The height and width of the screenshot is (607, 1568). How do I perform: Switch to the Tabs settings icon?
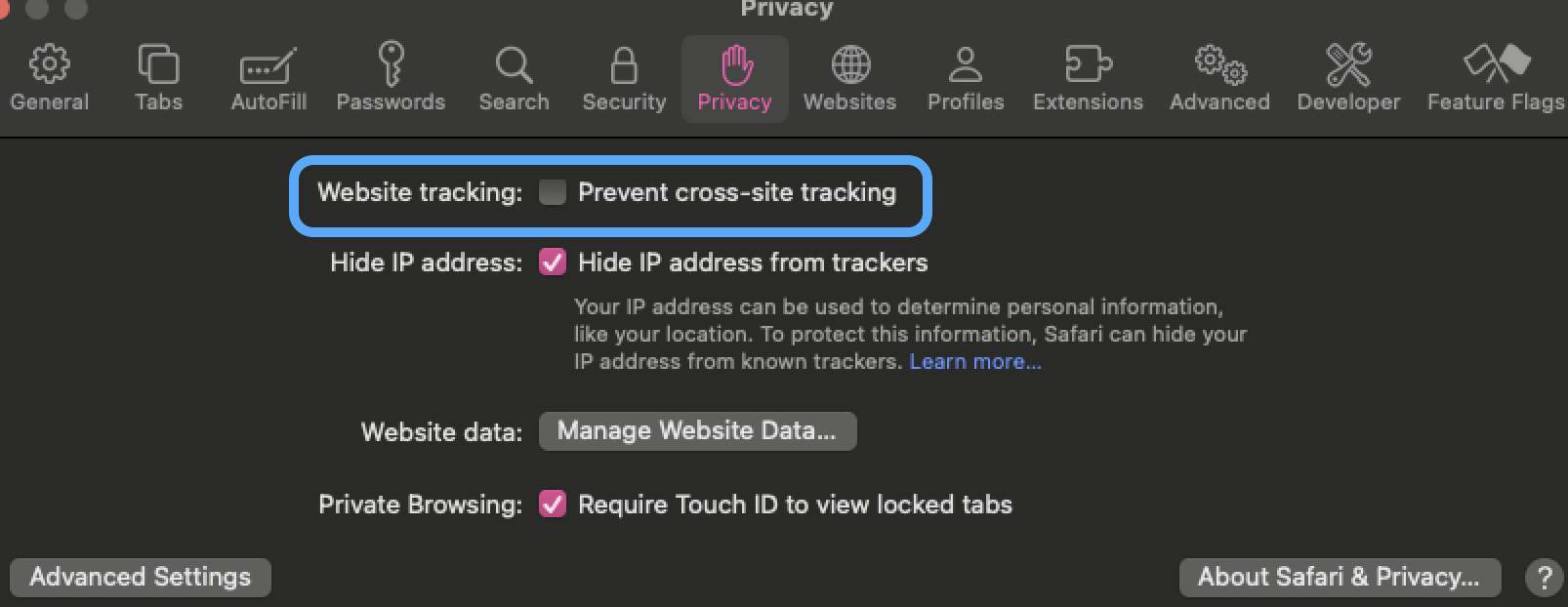click(x=158, y=65)
